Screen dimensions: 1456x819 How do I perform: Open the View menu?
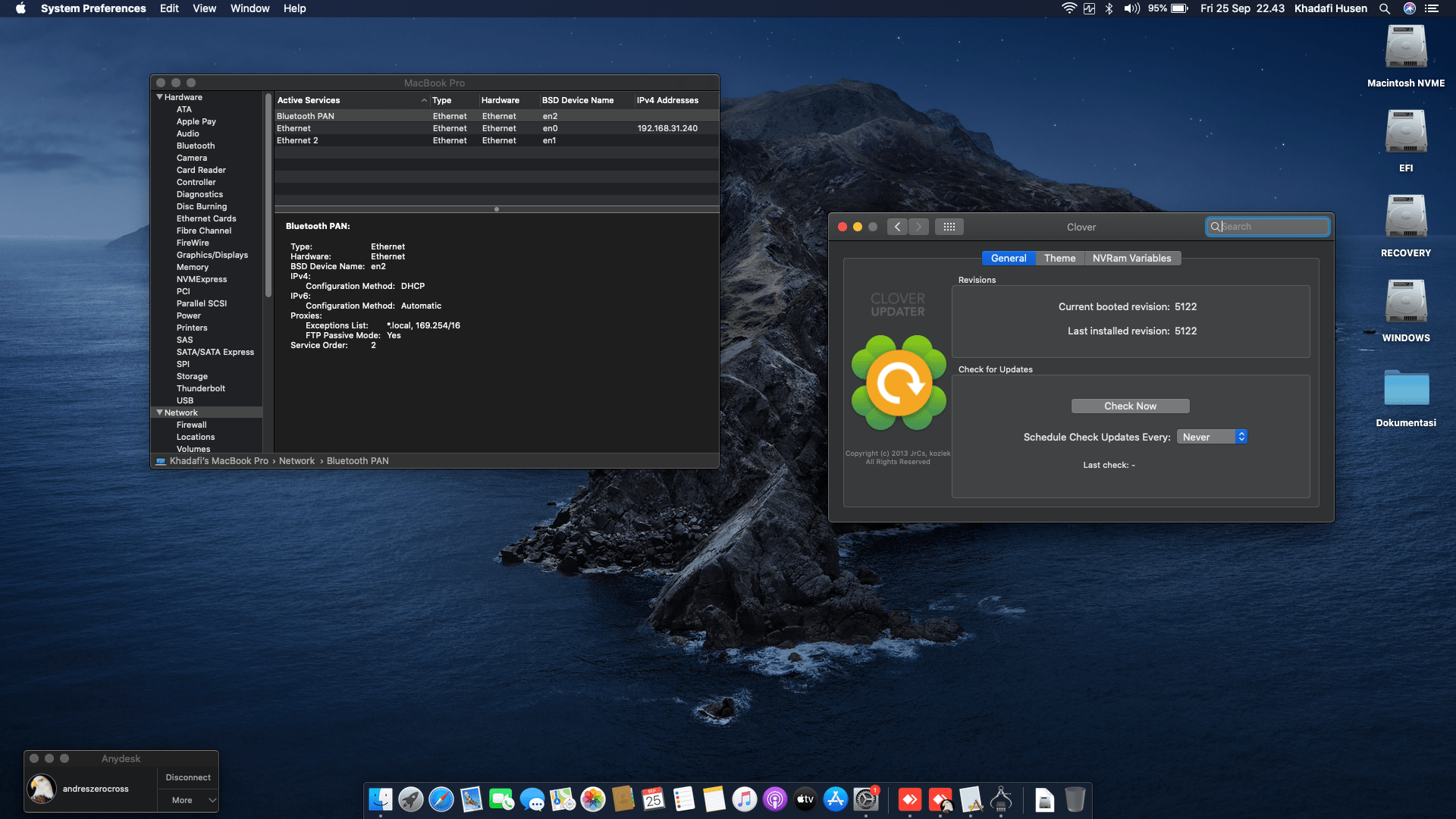[x=204, y=8]
